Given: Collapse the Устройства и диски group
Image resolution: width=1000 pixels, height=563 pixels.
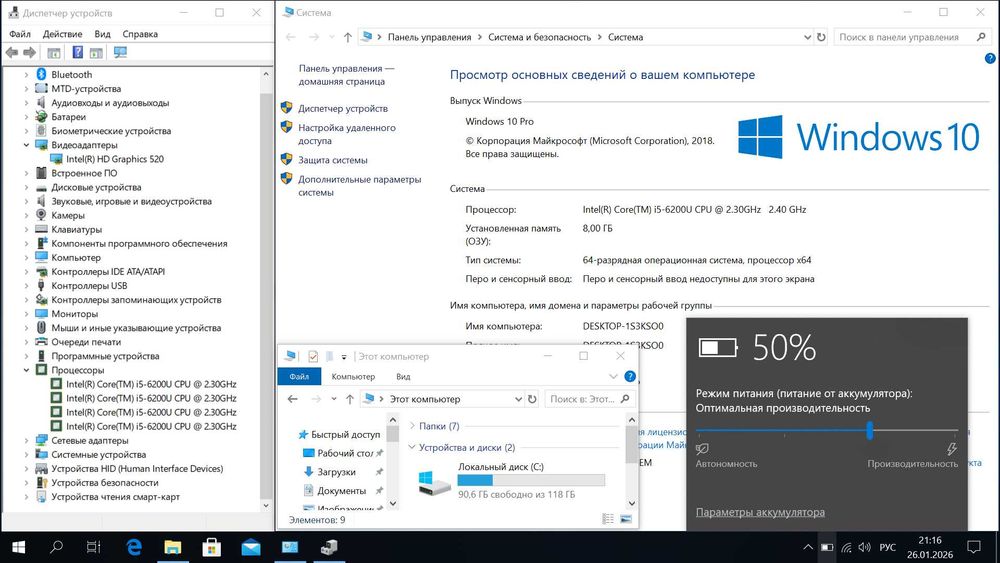Looking at the screenshot, I should coord(412,447).
